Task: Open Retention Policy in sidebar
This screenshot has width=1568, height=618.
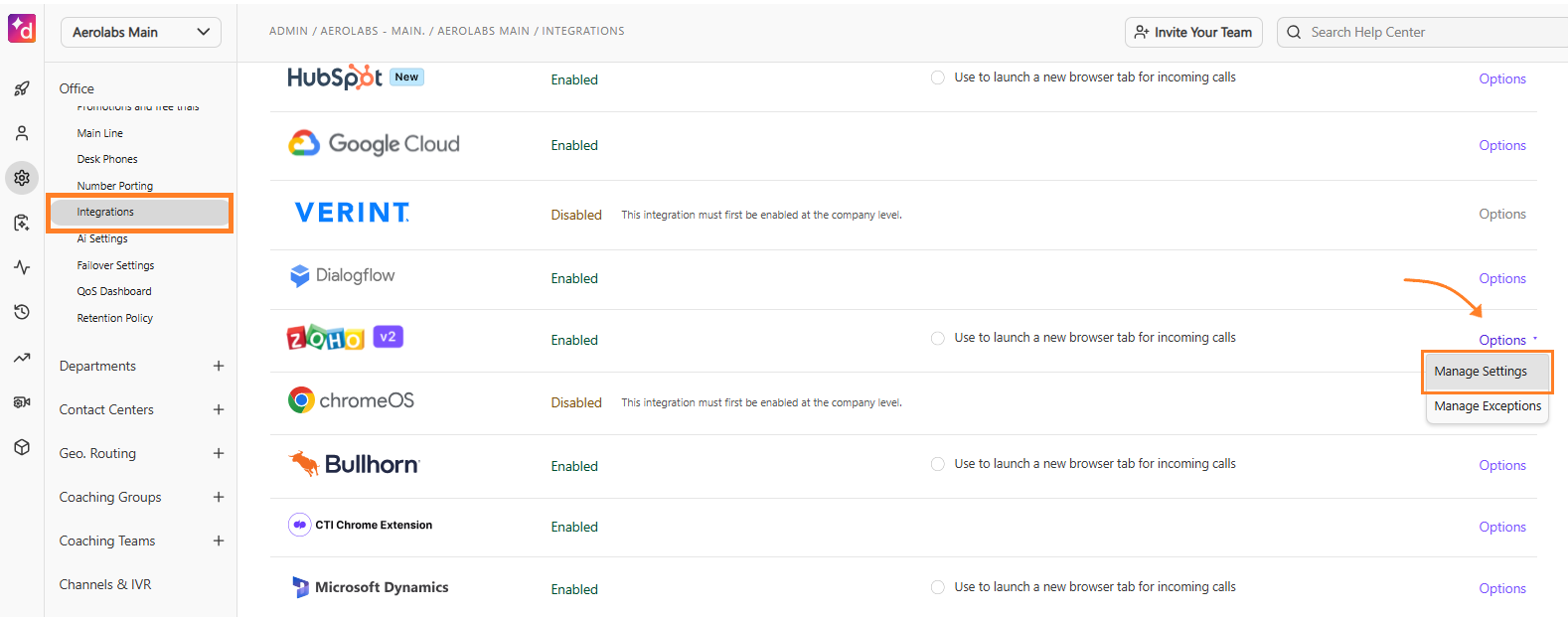Action: coord(115,318)
